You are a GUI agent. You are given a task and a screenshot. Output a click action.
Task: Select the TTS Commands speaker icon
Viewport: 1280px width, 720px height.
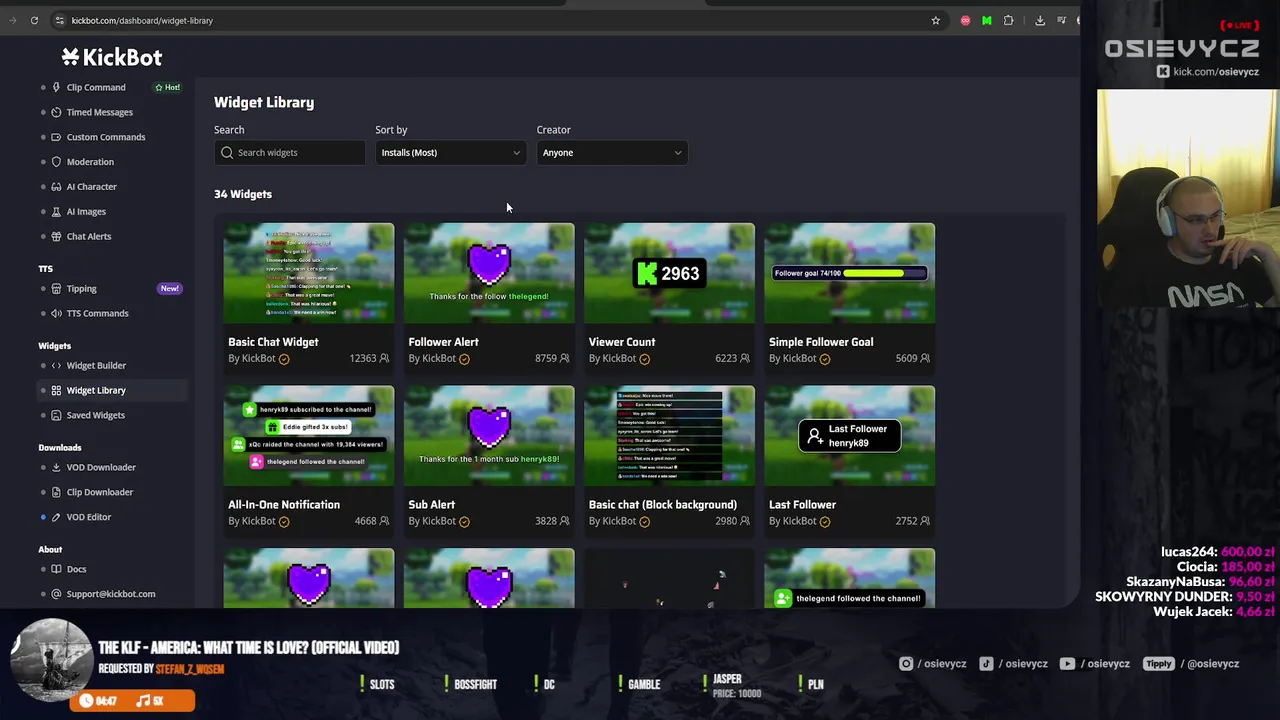(56, 313)
